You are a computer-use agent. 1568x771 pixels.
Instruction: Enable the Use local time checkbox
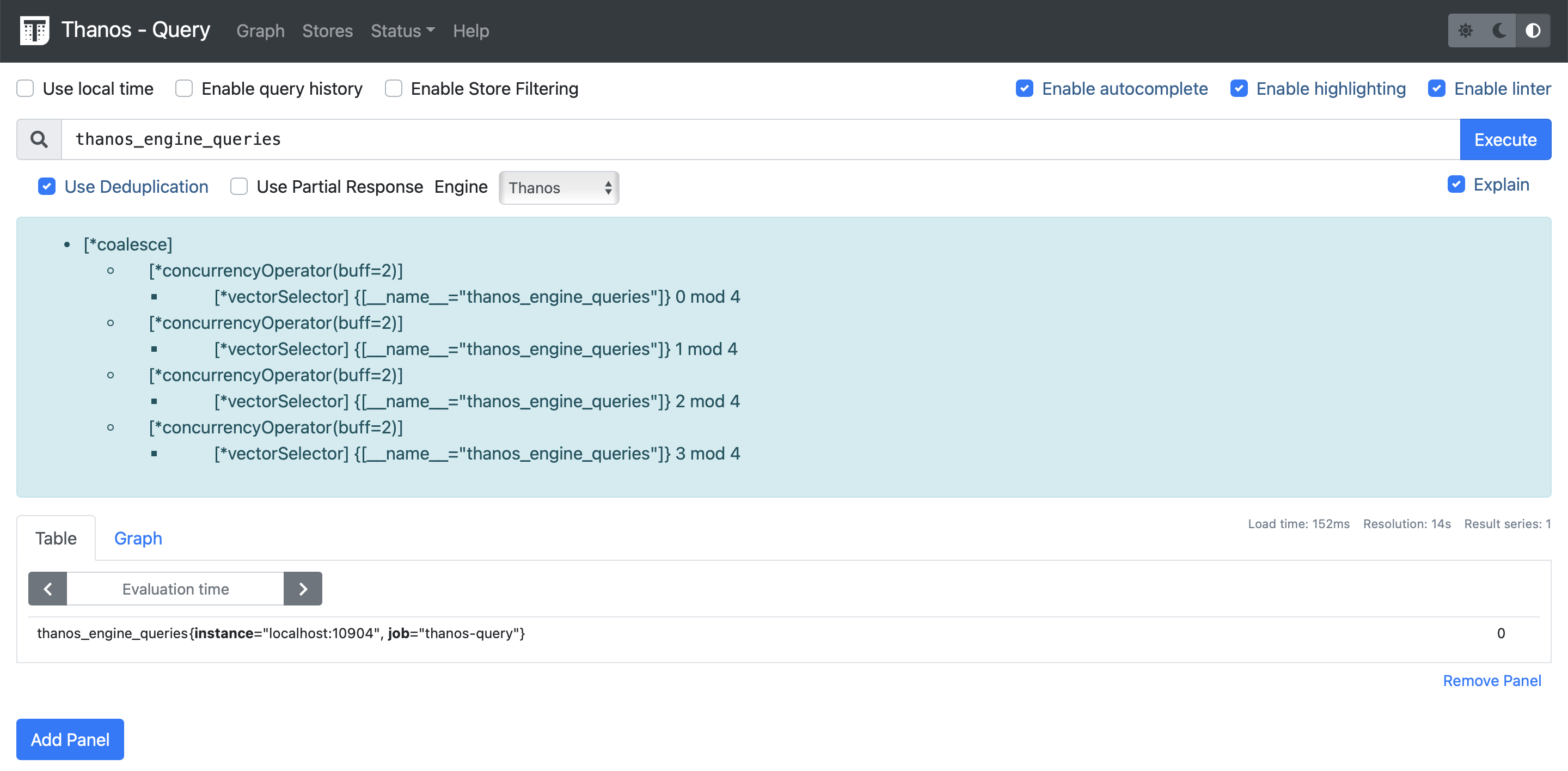[x=24, y=88]
